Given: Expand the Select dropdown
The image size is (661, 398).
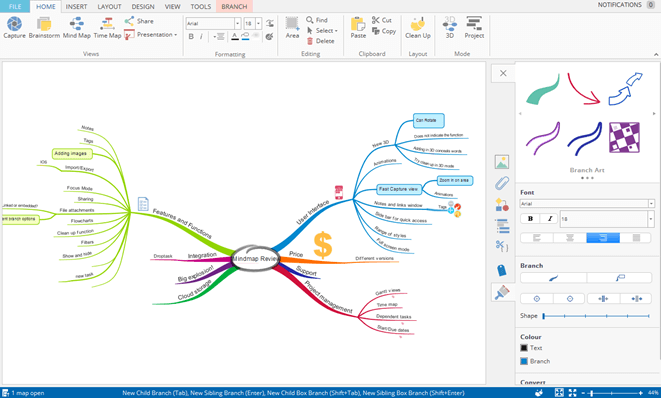Looking at the screenshot, I should (336, 31).
